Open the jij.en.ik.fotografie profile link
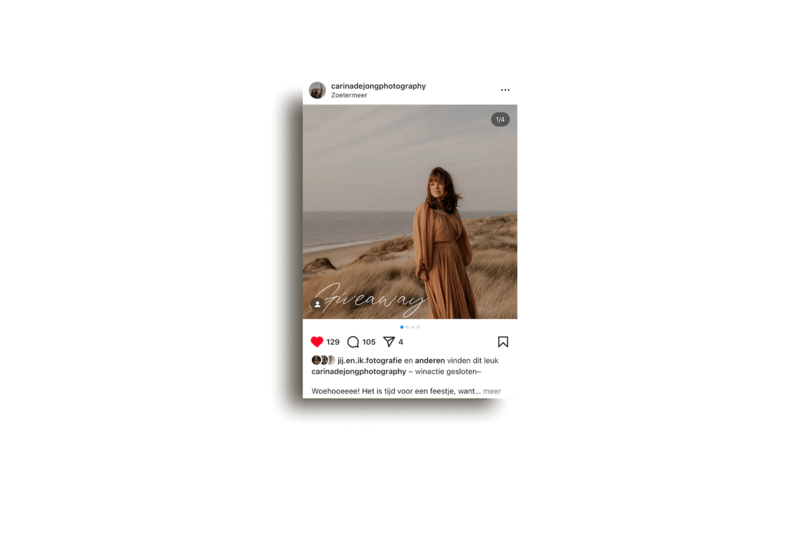 (370, 361)
